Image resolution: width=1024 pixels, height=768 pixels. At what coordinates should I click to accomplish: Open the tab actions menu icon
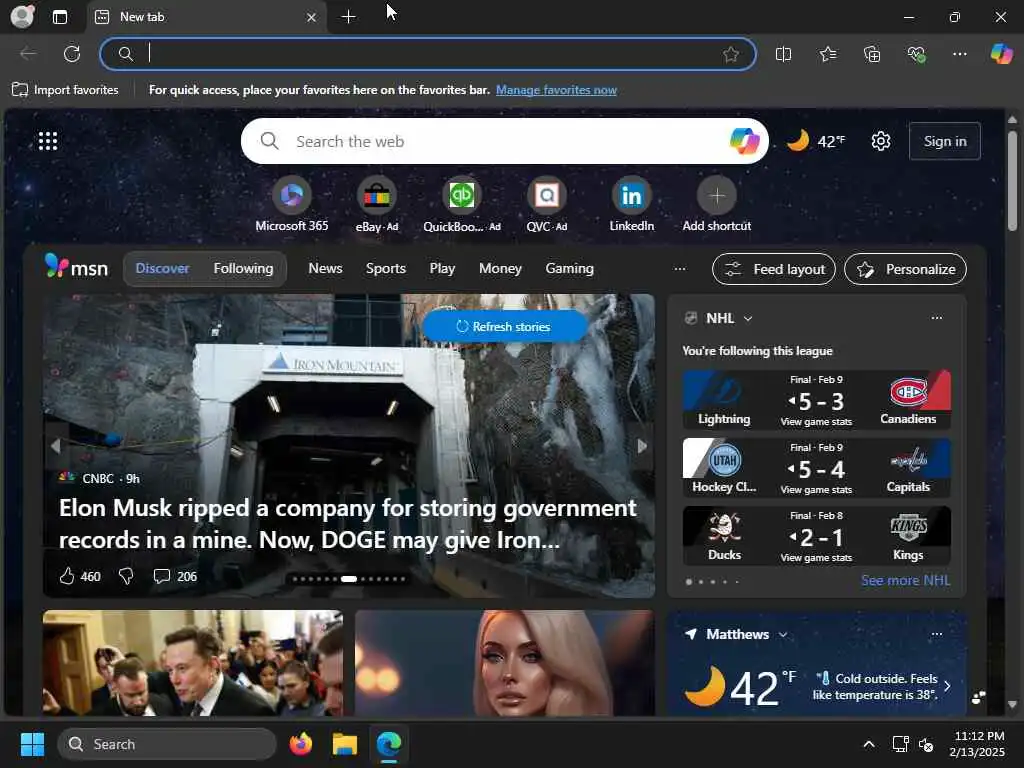(x=59, y=17)
